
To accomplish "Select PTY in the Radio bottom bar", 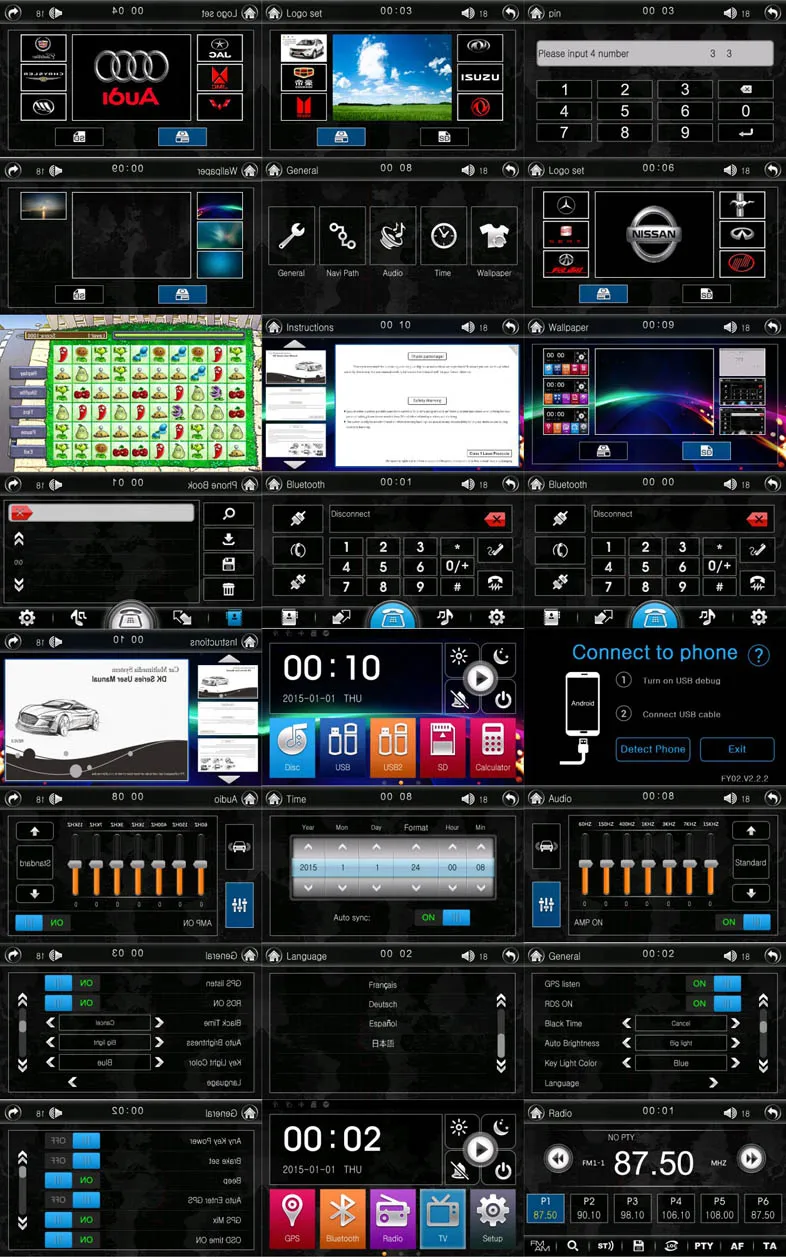I will click(x=704, y=1246).
